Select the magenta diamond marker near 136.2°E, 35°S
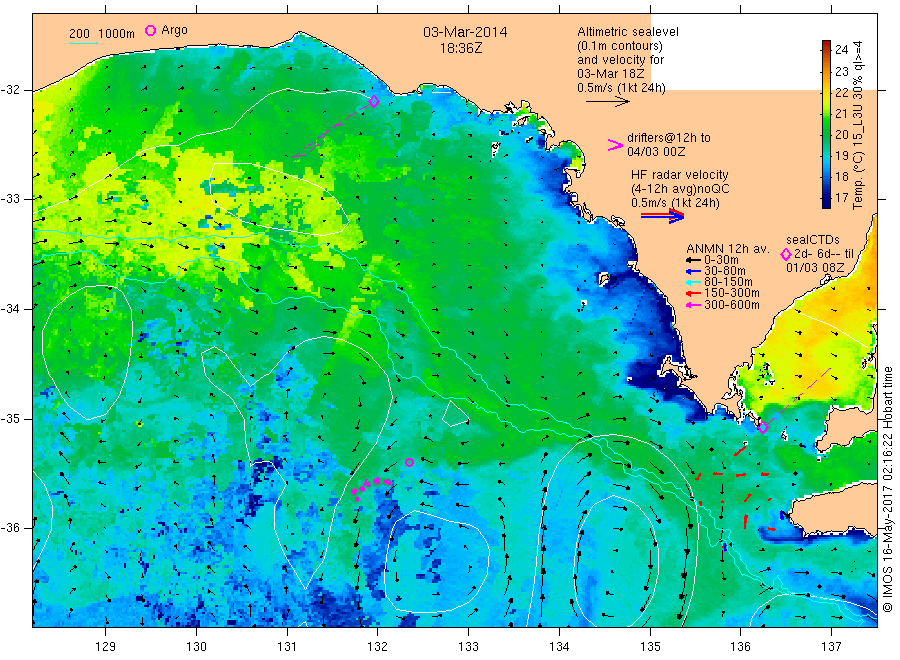 coord(763,427)
